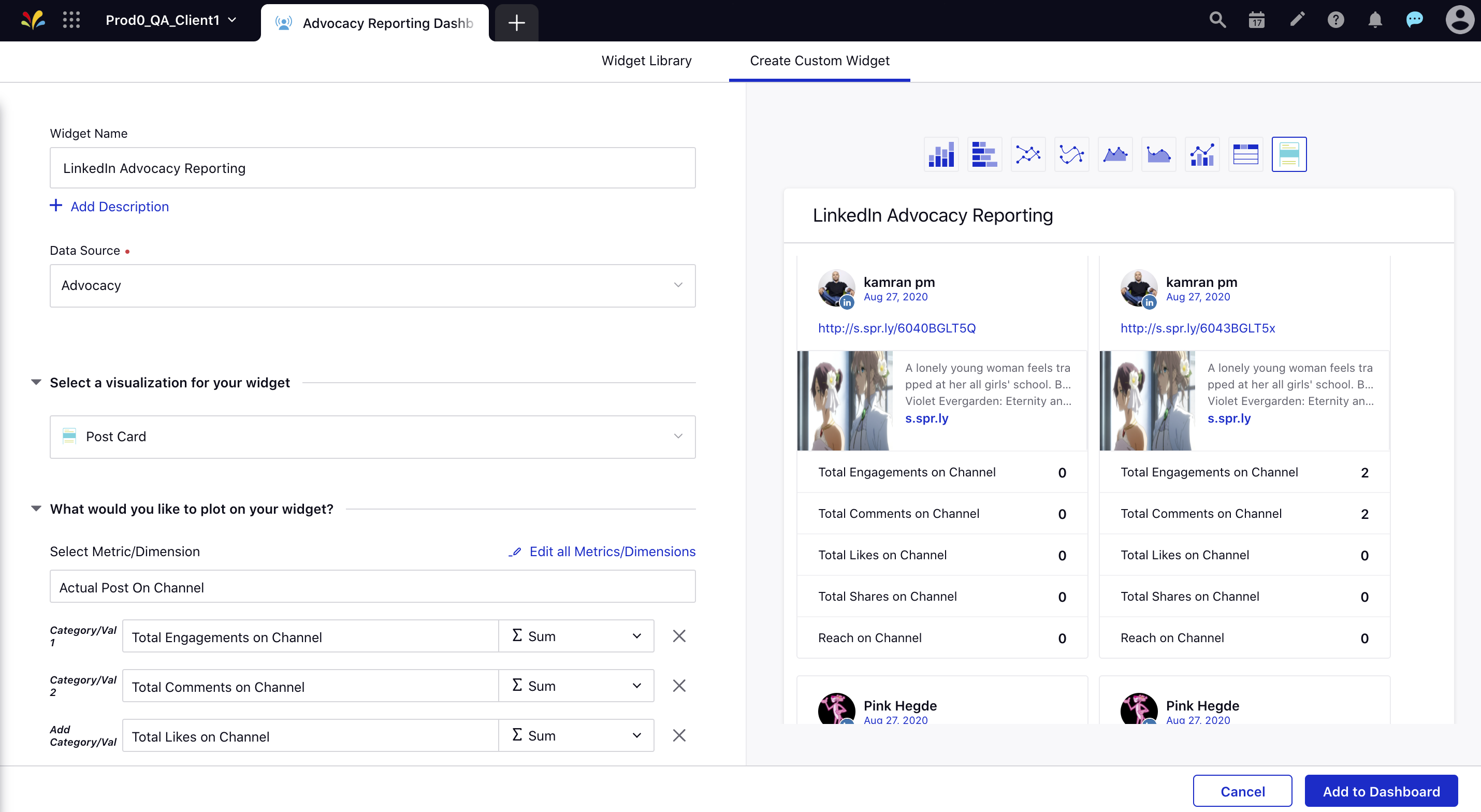
Task: Click the Actual Post On Channel field
Action: (x=372, y=587)
